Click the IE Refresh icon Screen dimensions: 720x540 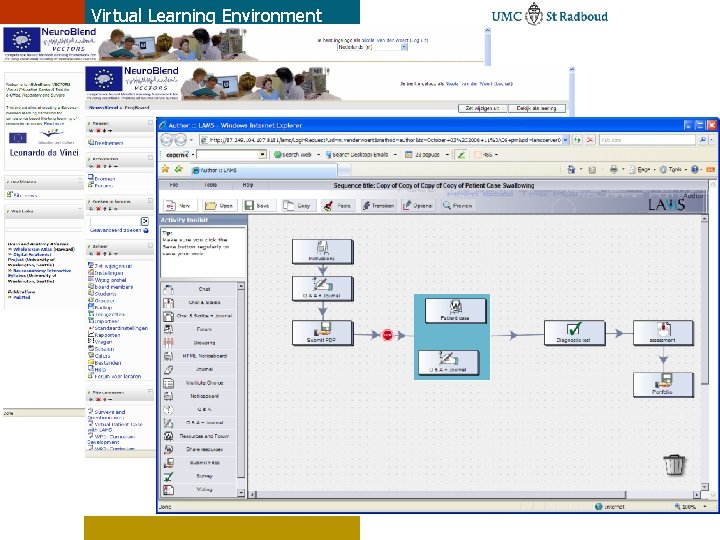point(577,140)
